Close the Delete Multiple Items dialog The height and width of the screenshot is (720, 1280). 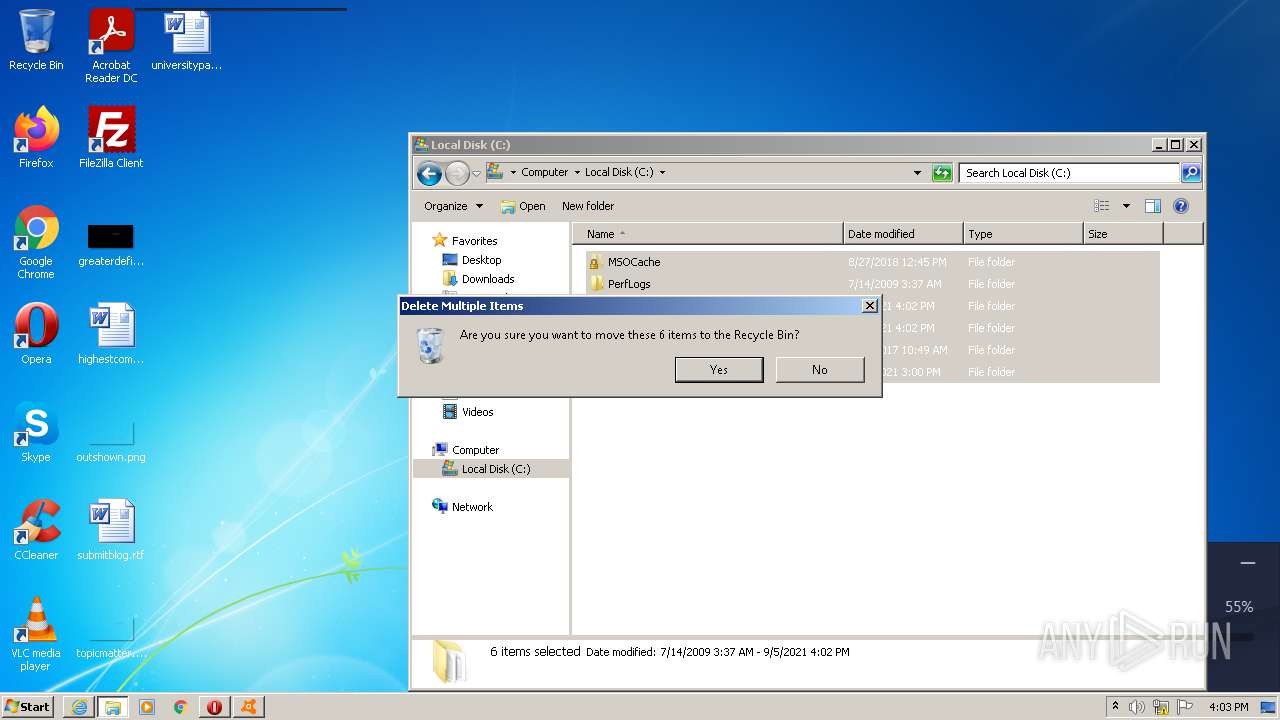[x=869, y=306]
